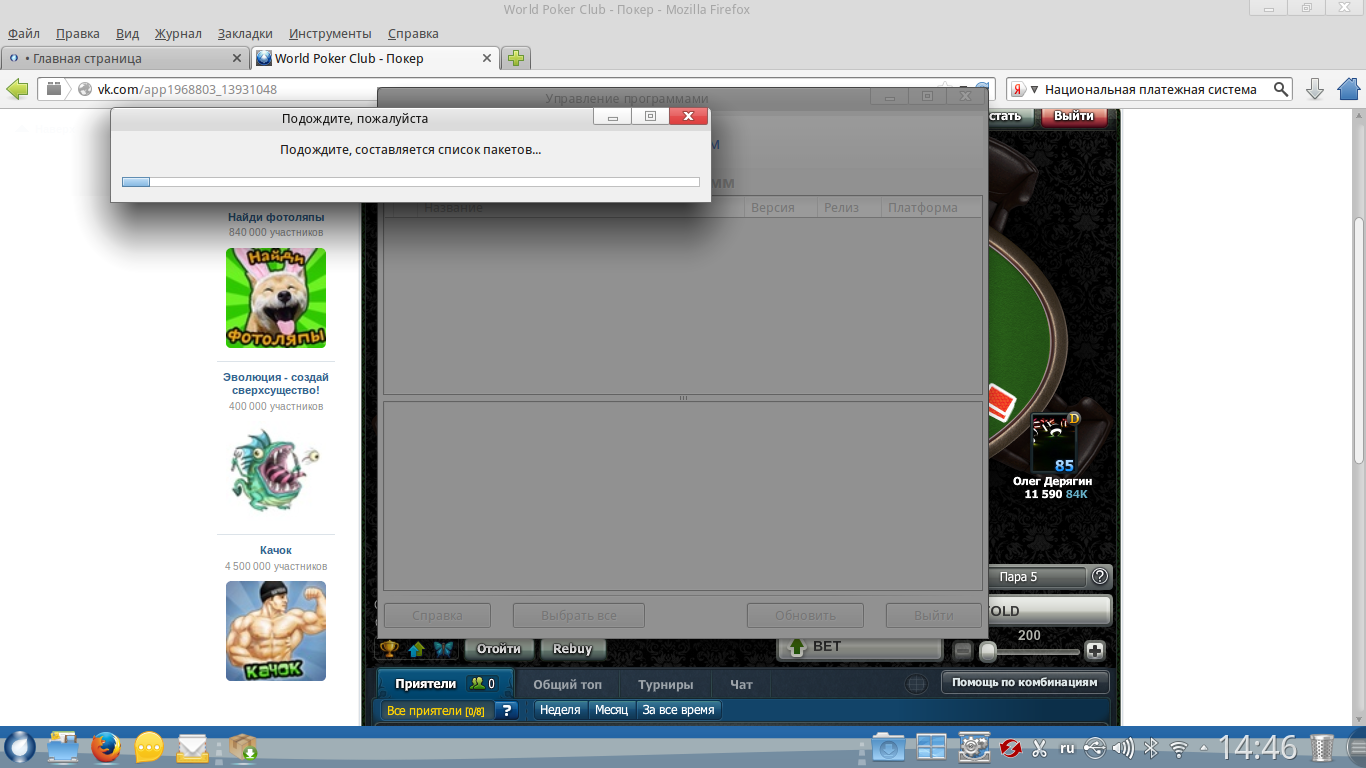Click the question mark beside "Все приятели"
Screen dimensions: 1366x768
[507, 710]
